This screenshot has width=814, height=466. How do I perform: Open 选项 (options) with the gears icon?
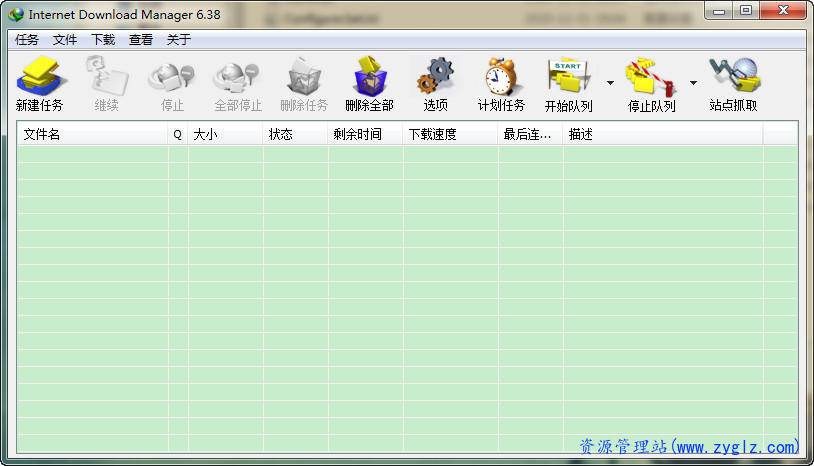(435, 84)
